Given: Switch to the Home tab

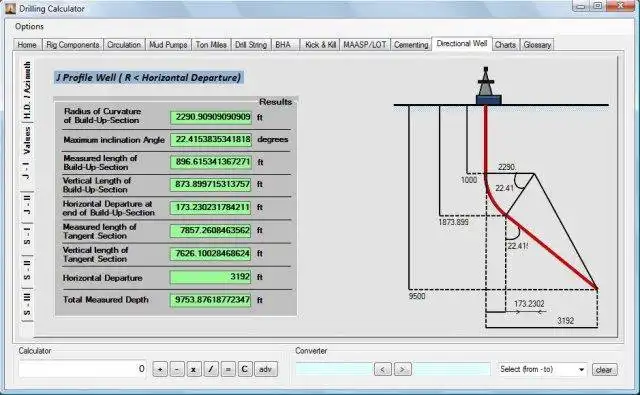Looking at the screenshot, I should (27, 45).
